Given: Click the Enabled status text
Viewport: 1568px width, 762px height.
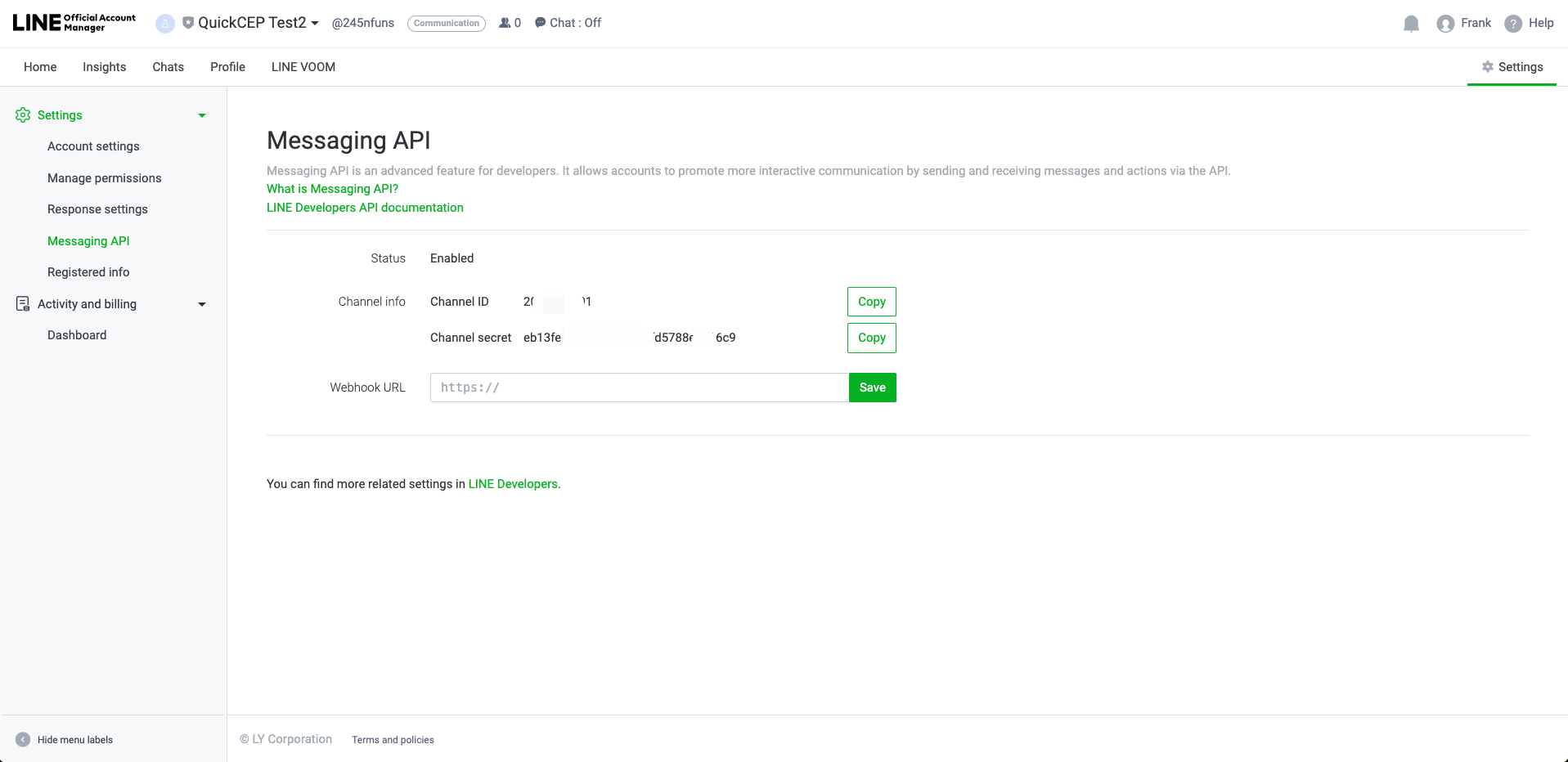Looking at the screenshot, I should [x=452, y=258].
